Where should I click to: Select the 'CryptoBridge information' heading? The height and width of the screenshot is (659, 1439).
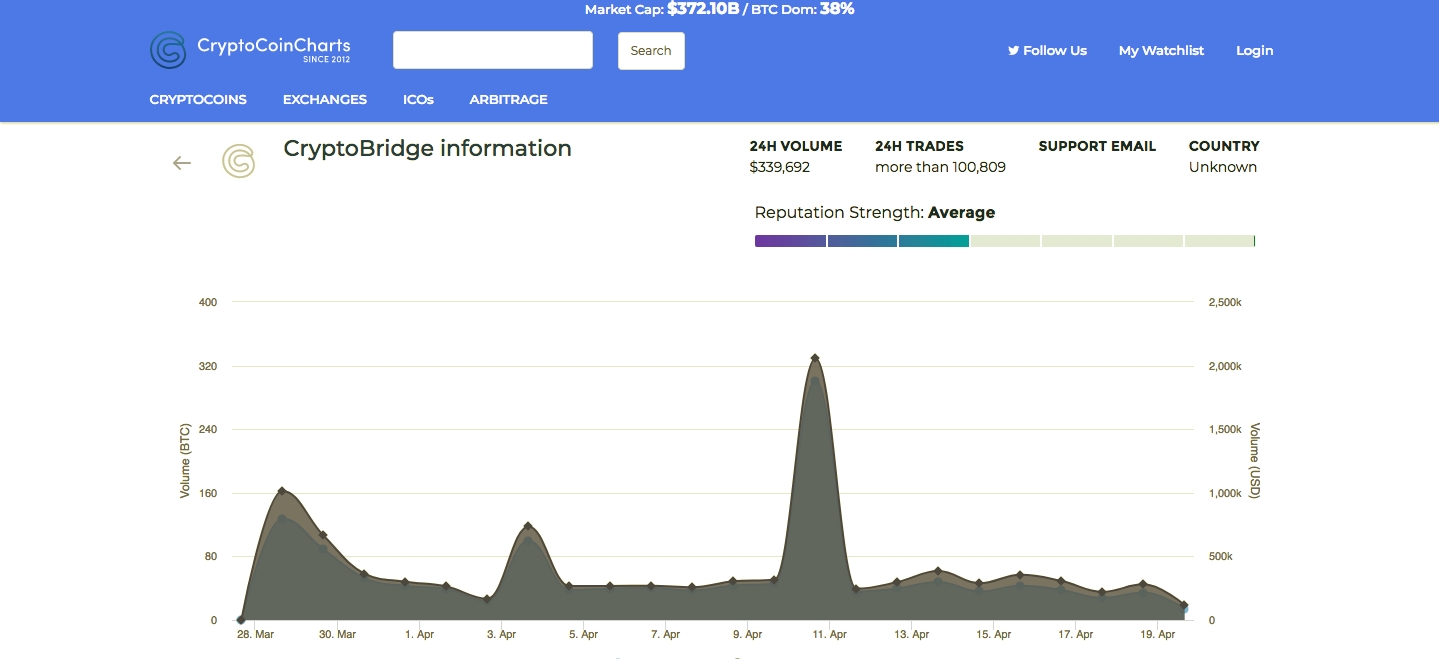click(428, 149)
